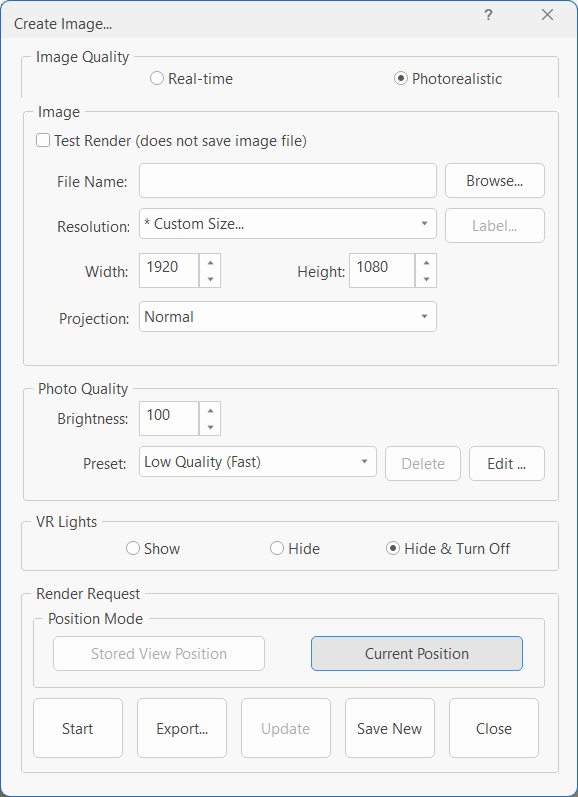Click the help question mark icon
The width and height of the screenshot is (578, 797).
(488, 15)
